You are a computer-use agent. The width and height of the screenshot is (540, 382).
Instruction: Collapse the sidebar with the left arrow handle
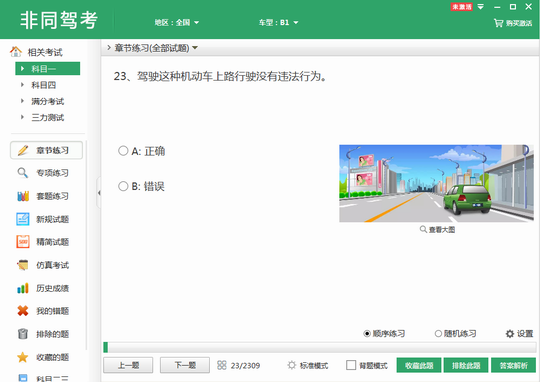click(99, 193)
